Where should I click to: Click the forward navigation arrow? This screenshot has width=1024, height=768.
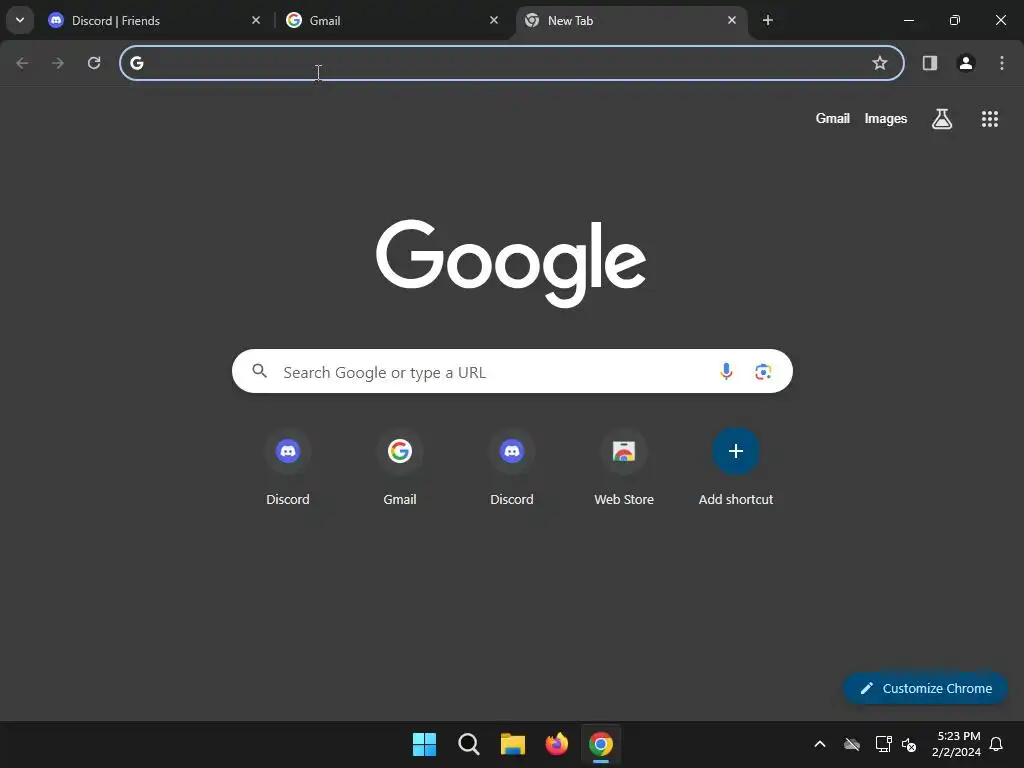tap(58, 63)
